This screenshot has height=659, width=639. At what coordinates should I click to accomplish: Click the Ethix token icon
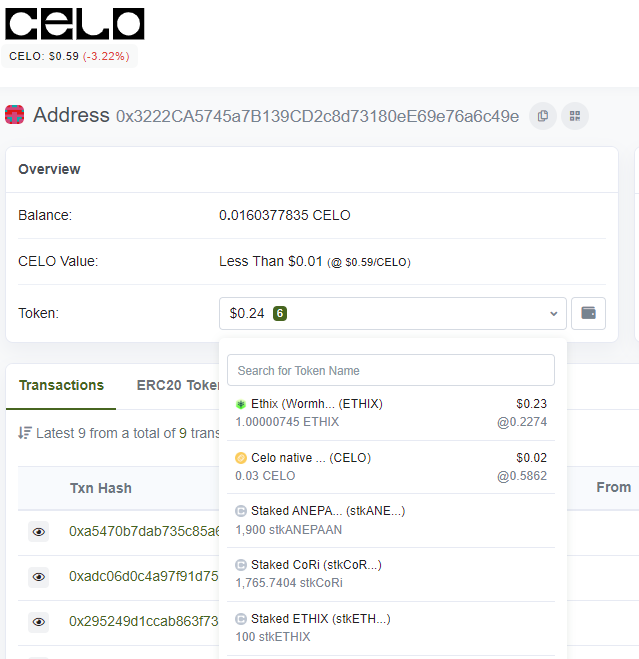coord(240,404)
